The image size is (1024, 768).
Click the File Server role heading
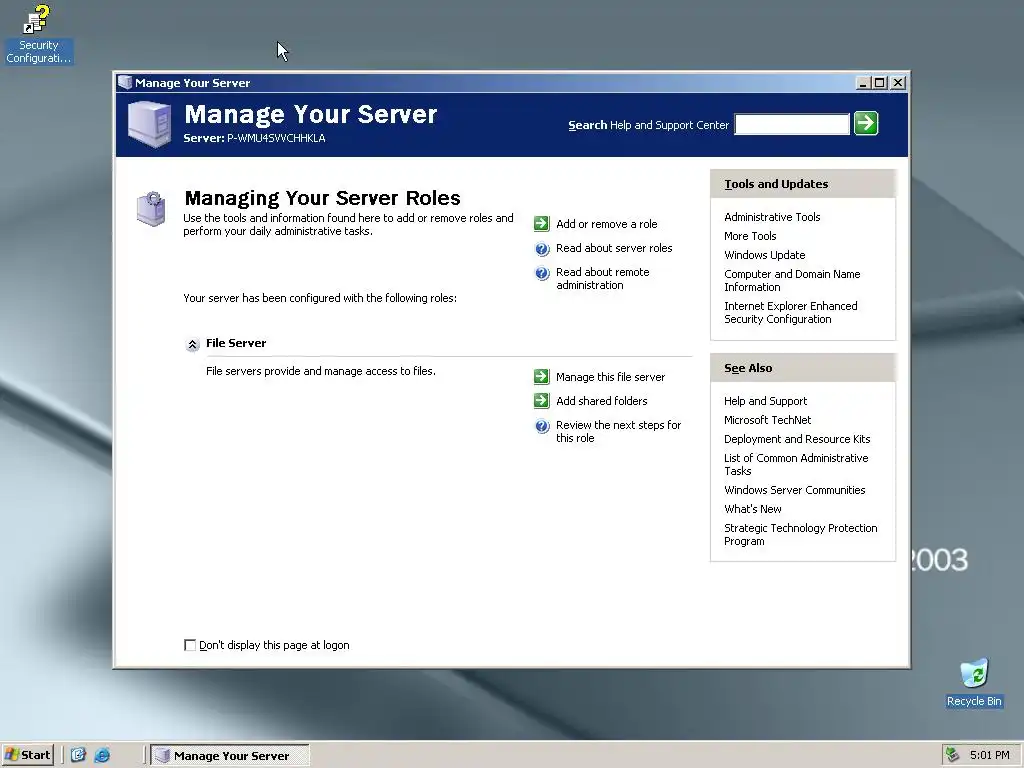click(236, 343)
